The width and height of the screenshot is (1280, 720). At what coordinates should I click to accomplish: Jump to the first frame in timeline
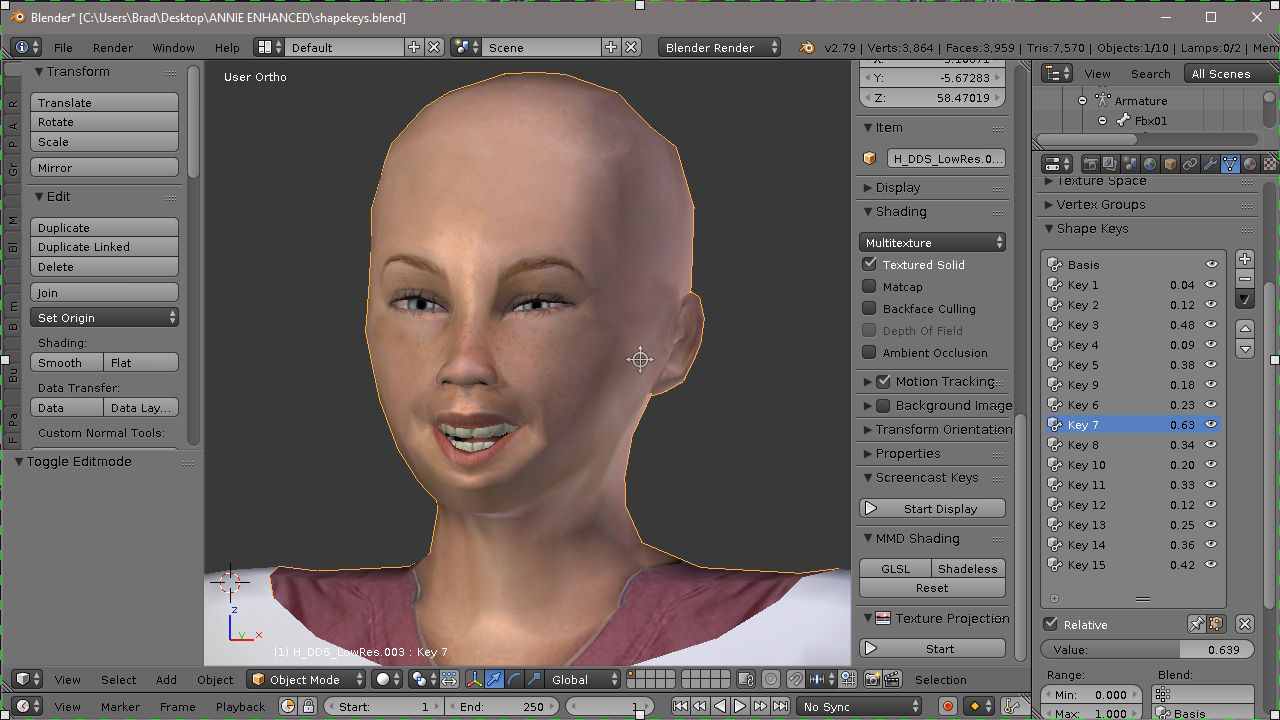point(680,706)
